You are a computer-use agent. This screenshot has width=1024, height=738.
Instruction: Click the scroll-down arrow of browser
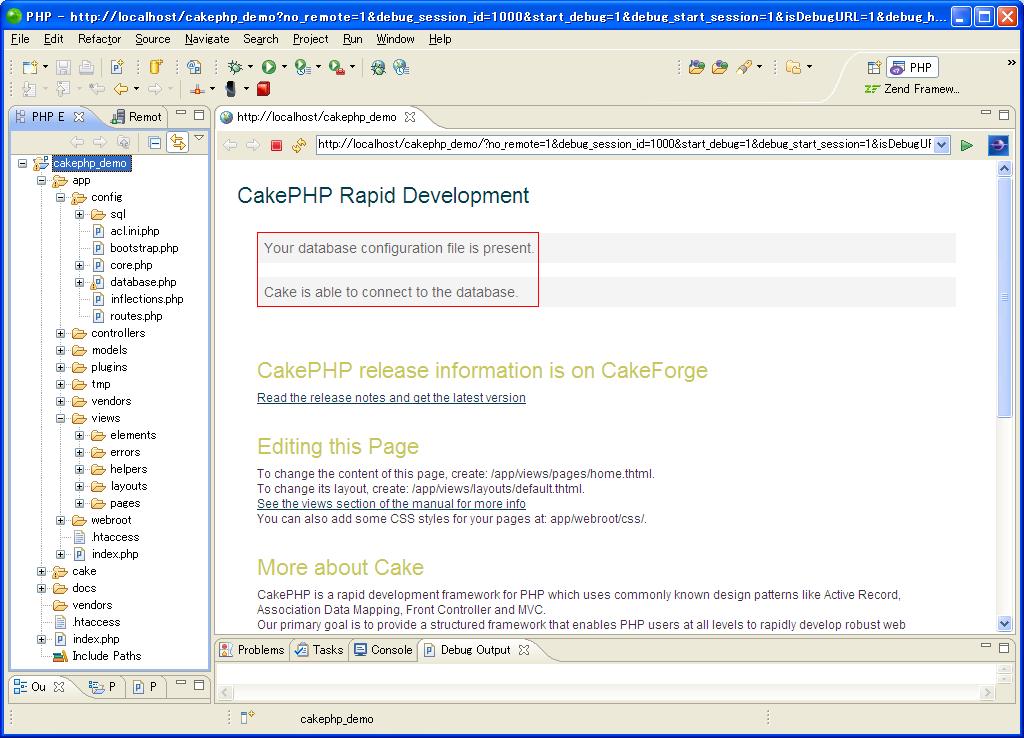(1004, 624)
